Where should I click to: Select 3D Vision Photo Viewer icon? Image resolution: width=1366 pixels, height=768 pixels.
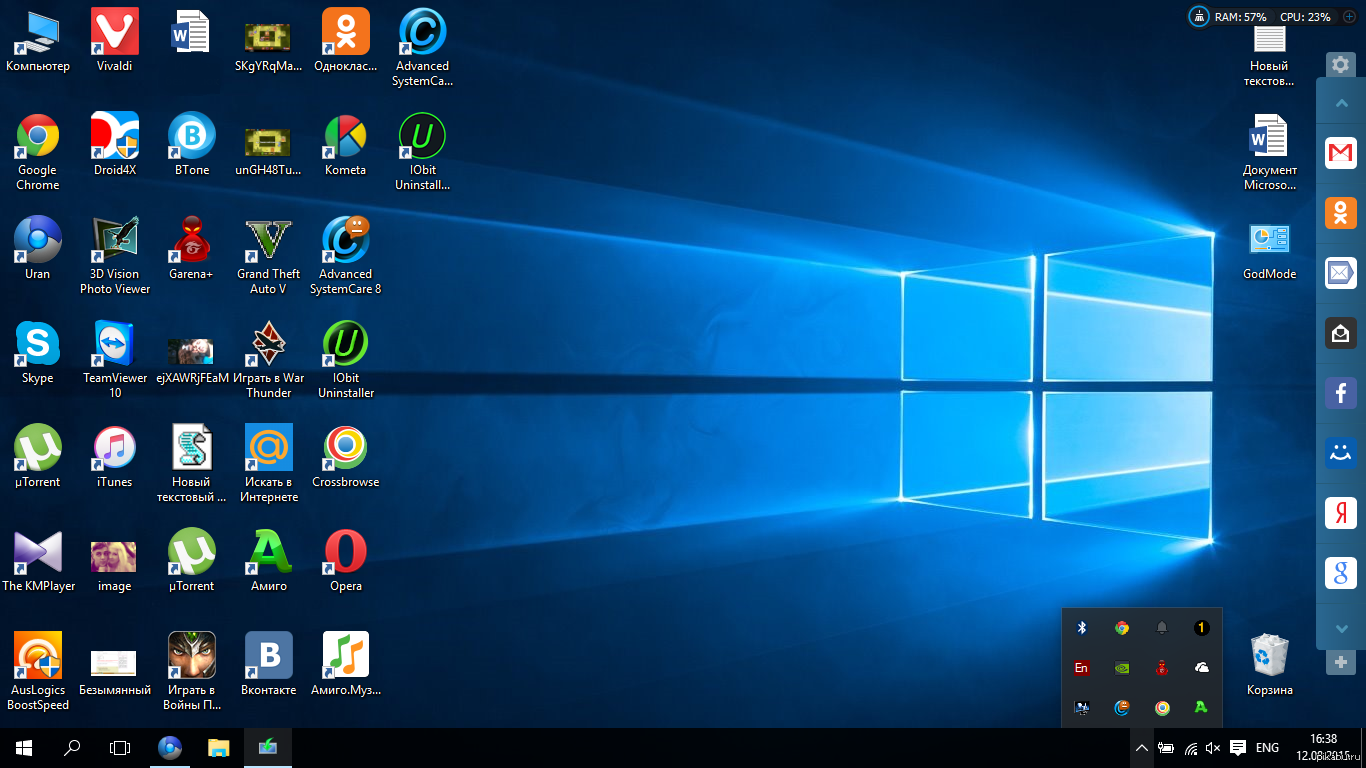pyautogui.click(x=114, y=255)
